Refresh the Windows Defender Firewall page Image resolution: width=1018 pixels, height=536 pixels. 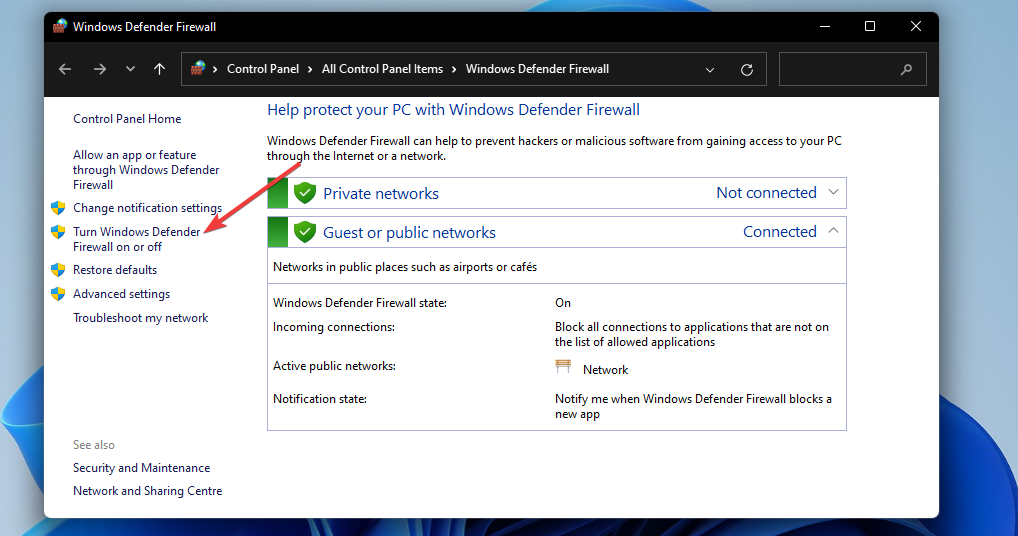click(x=747, y=69)
